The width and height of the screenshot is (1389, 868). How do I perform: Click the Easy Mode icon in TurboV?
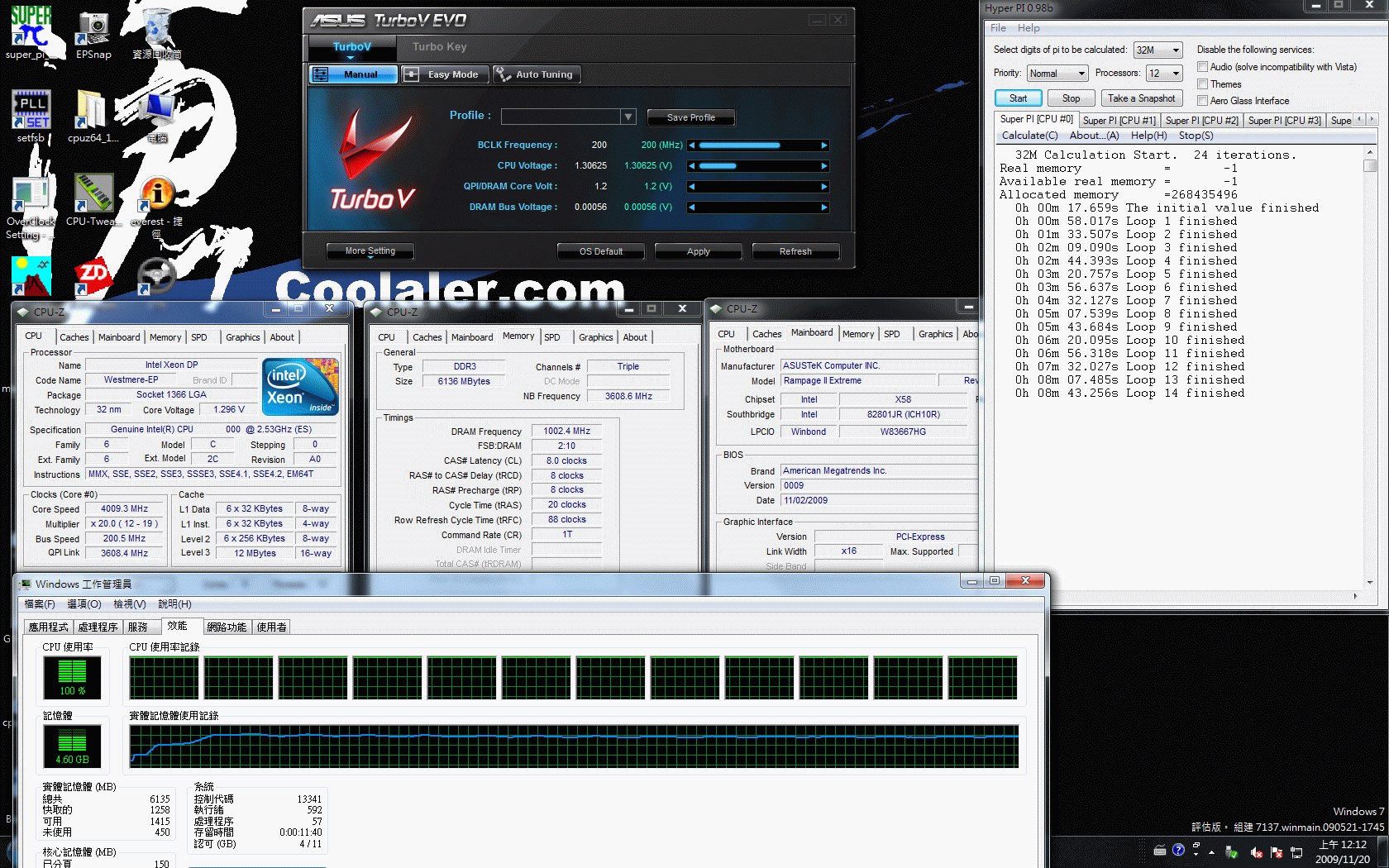[412, 74]
